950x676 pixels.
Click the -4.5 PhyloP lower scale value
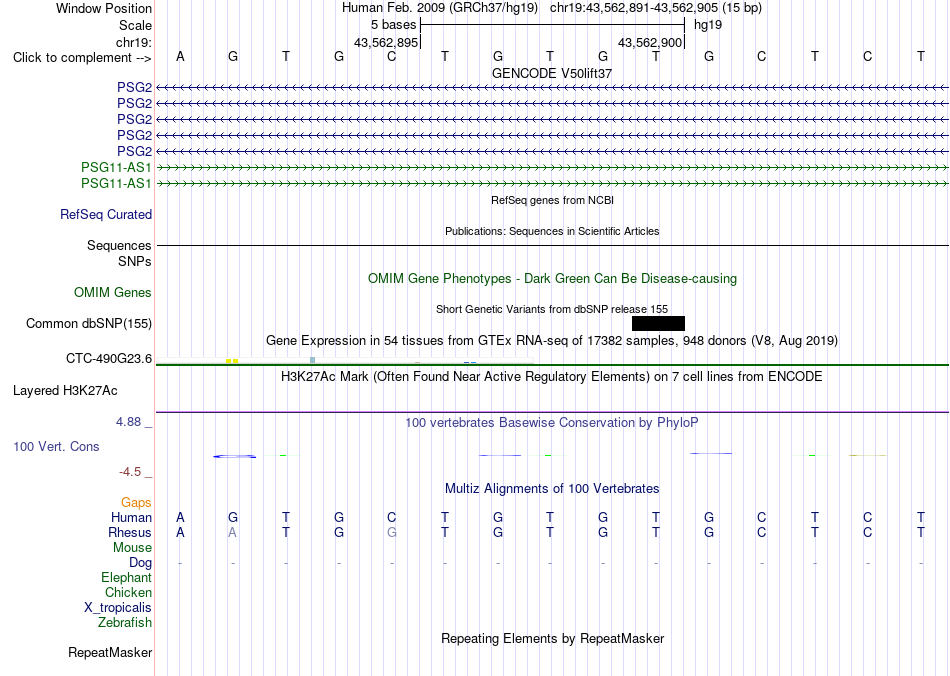[130, 472]
